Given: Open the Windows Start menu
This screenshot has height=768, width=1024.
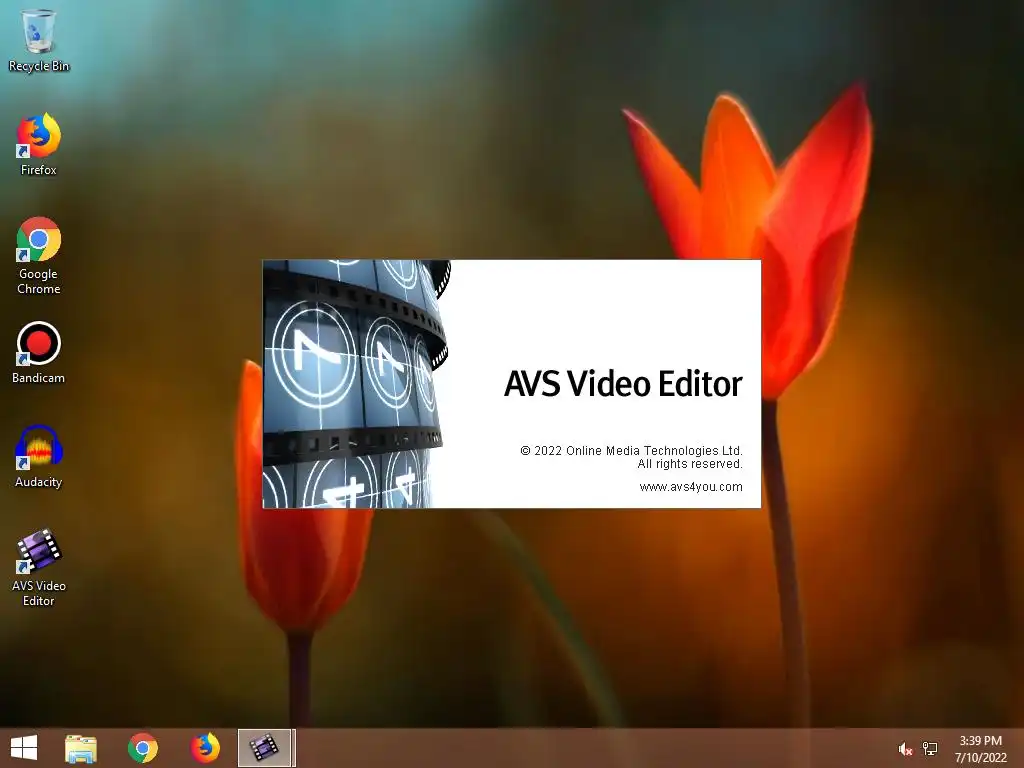Looking at the screenshot, I should tap(24, 748).
